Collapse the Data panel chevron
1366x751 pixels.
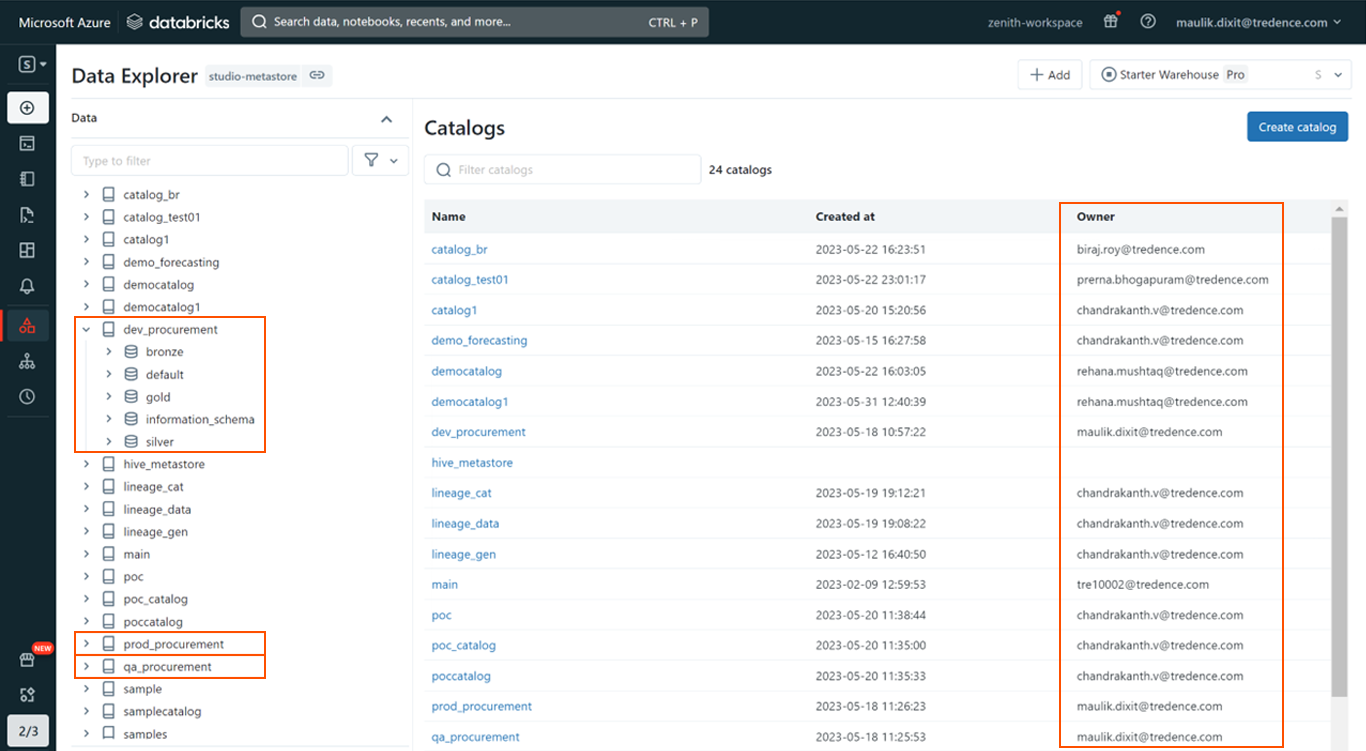[x=387, y=118]
